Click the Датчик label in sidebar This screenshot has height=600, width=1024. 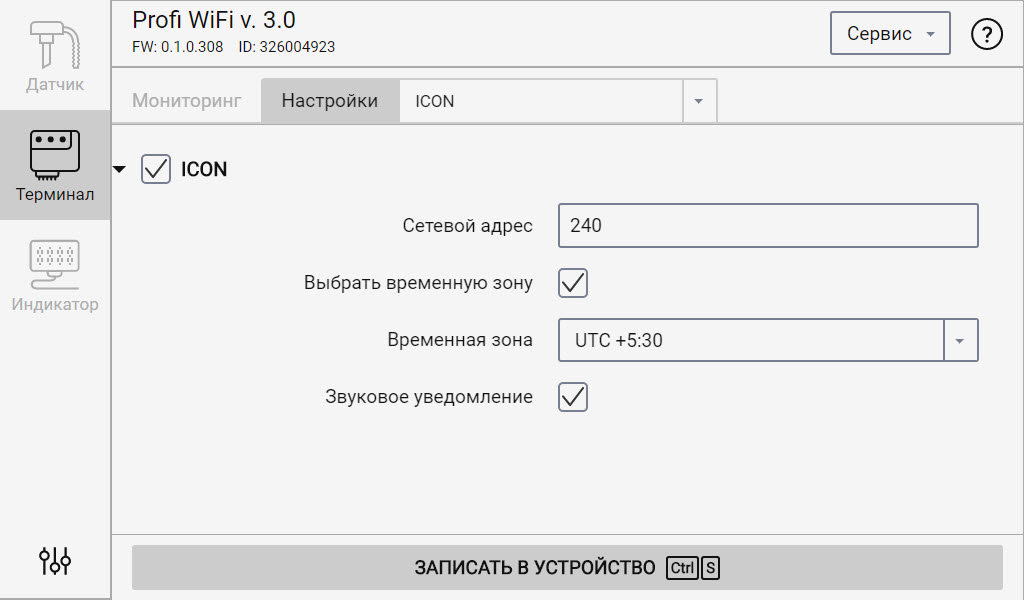[55, 84]
